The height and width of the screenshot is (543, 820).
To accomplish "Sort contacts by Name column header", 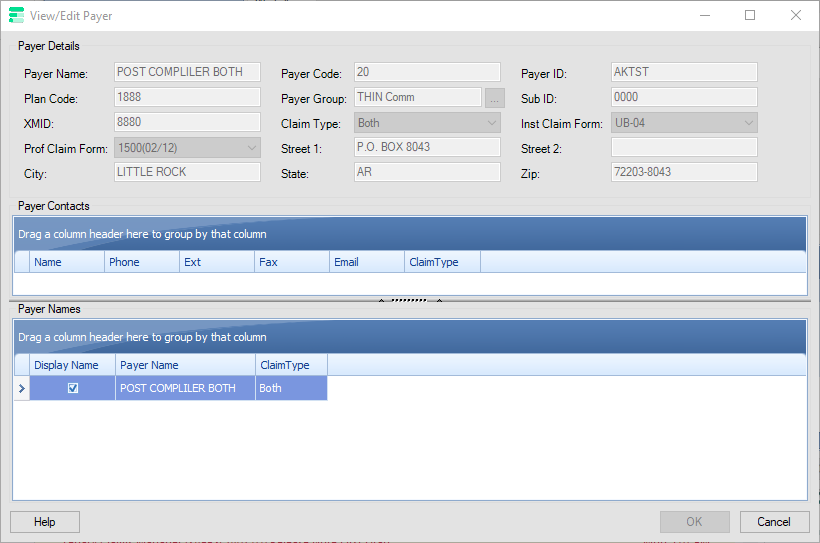I will 67,262.
